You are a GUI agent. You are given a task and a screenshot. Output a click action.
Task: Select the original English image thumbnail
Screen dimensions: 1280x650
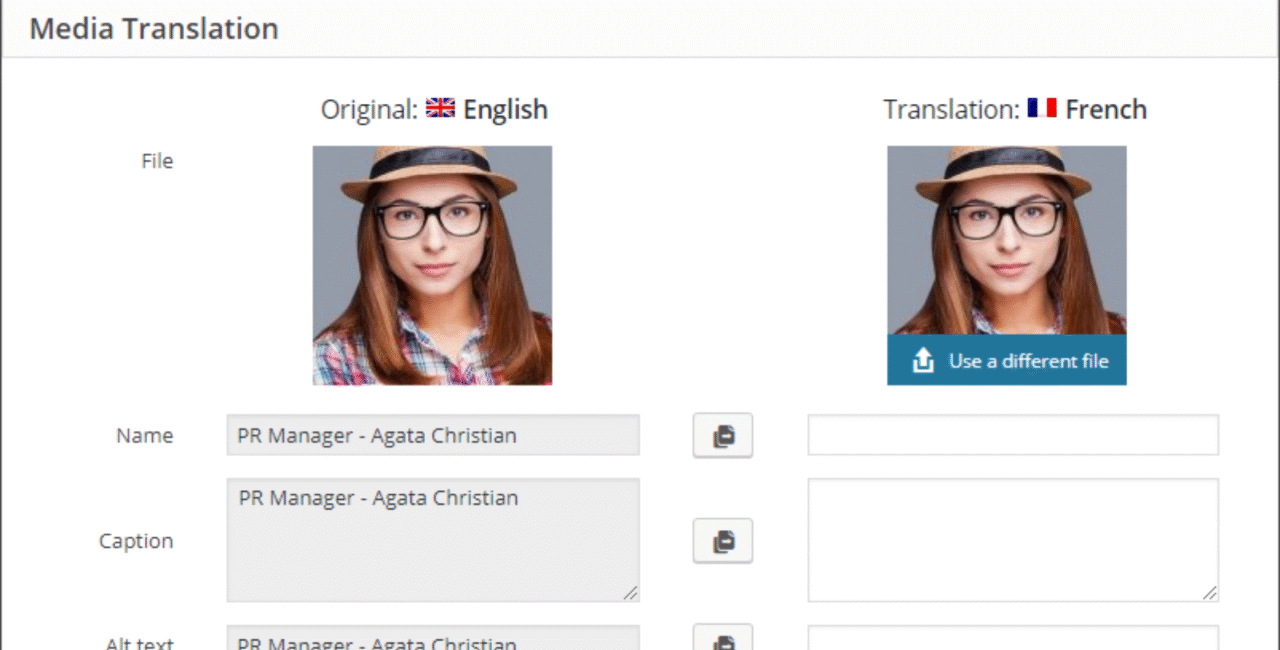click(x=432, y=265)
